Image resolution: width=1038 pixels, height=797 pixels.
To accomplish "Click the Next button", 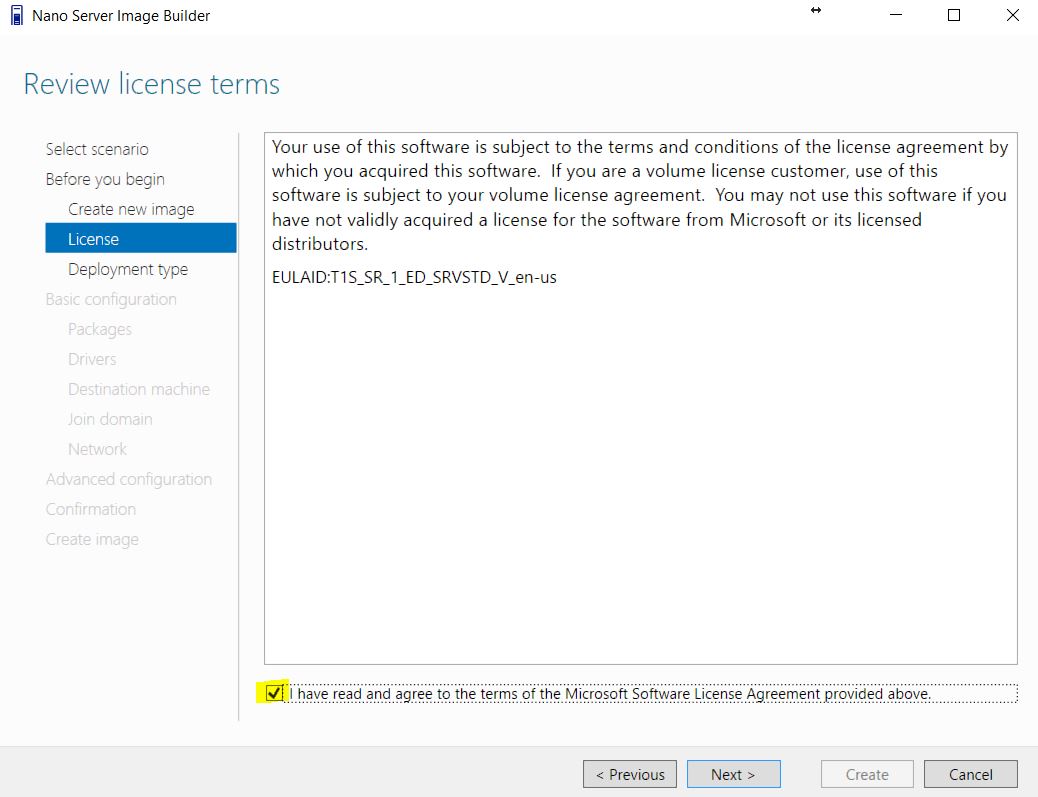I will point(733,774).
